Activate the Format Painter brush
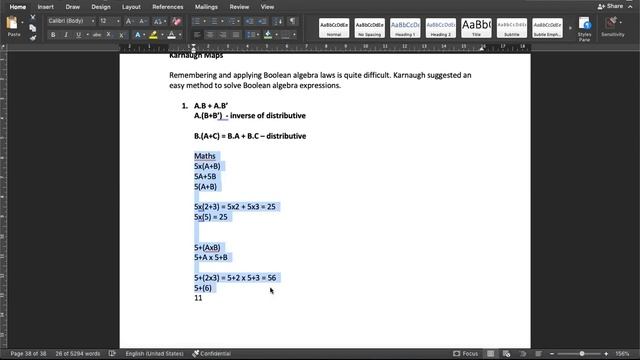The height and width of the screenshot is (360, 640). pyautogui.click(x=33, y=38)
